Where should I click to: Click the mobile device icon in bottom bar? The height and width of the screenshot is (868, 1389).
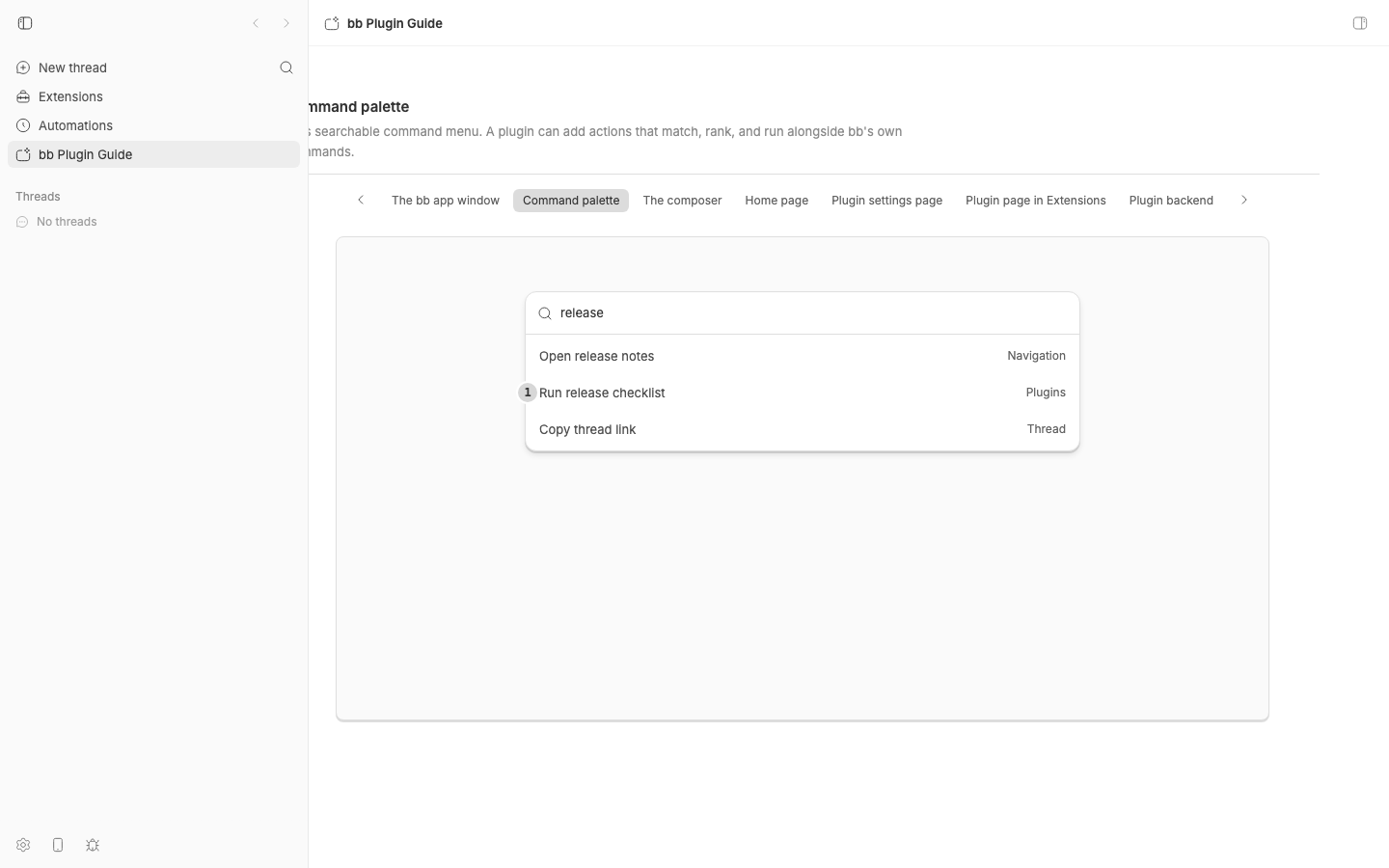click(58, 845)
